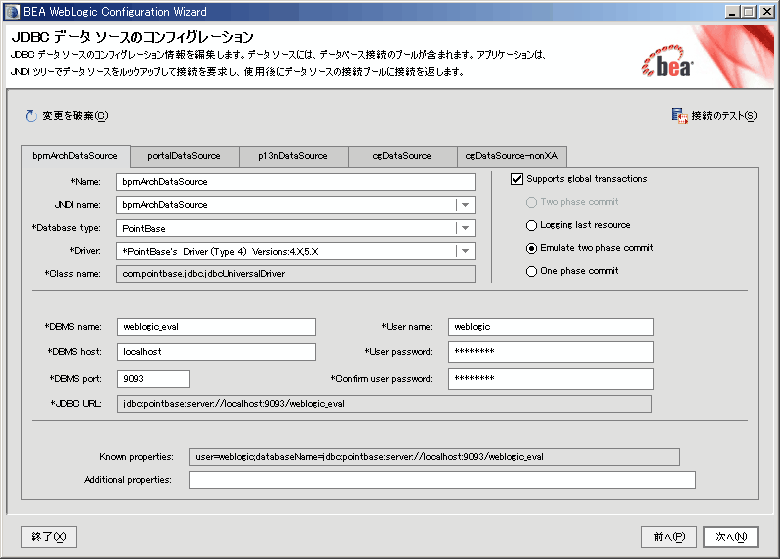Click the 次へ(N) next button
The width and height of the screenshot is (780, 559).
click(x=731, y=537)
